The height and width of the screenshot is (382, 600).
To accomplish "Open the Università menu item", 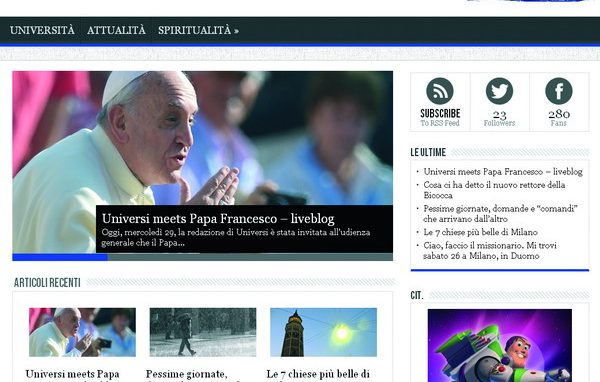I will pyautogui.click(x=42, y=30).
